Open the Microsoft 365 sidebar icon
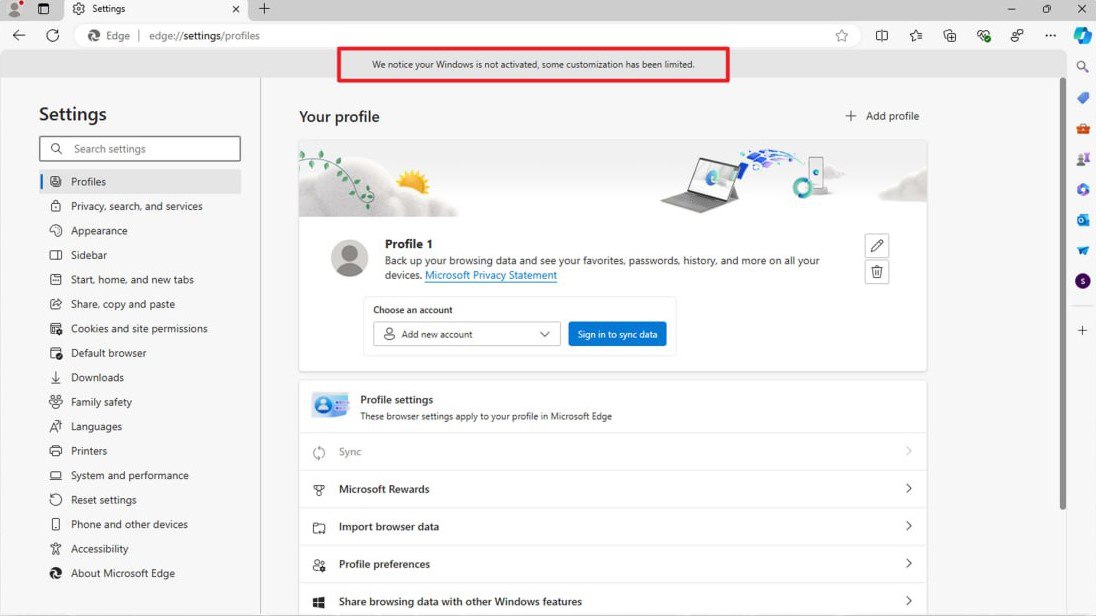Screen dimensions: 1096x616 coord(1083,189)
